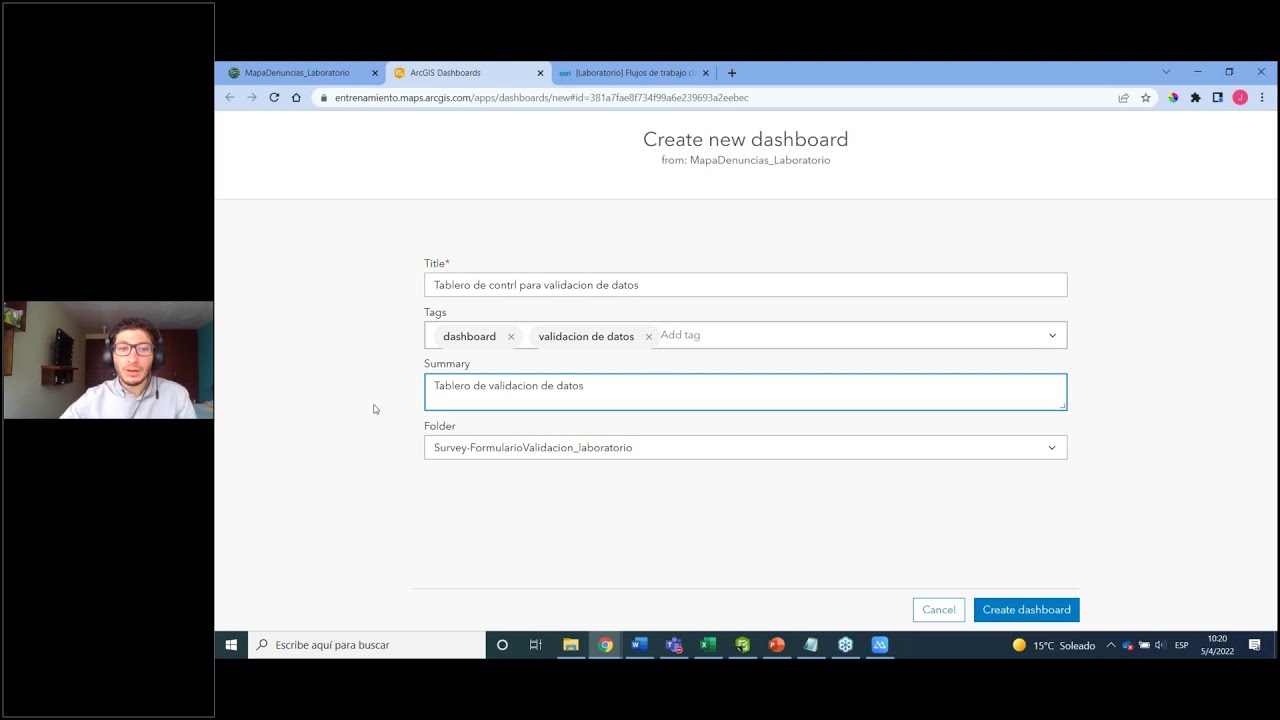This screenshot has height=720, width=1280.
Task: Close the Laboratorio Flujos de trabajo tab
Action: pos(706,73)
